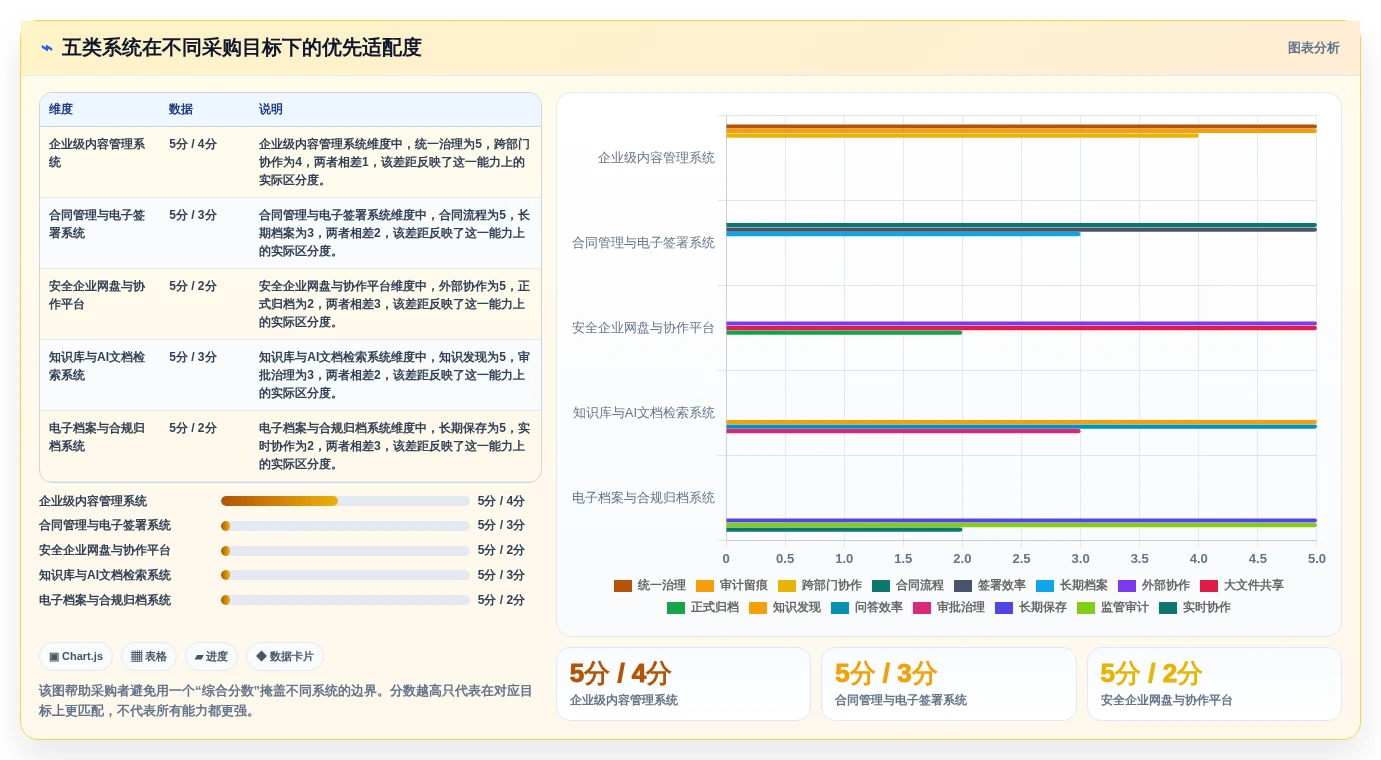Select the 表格 chip
Viewport: 1381px width, 760px height.
(x=149, y=656)
